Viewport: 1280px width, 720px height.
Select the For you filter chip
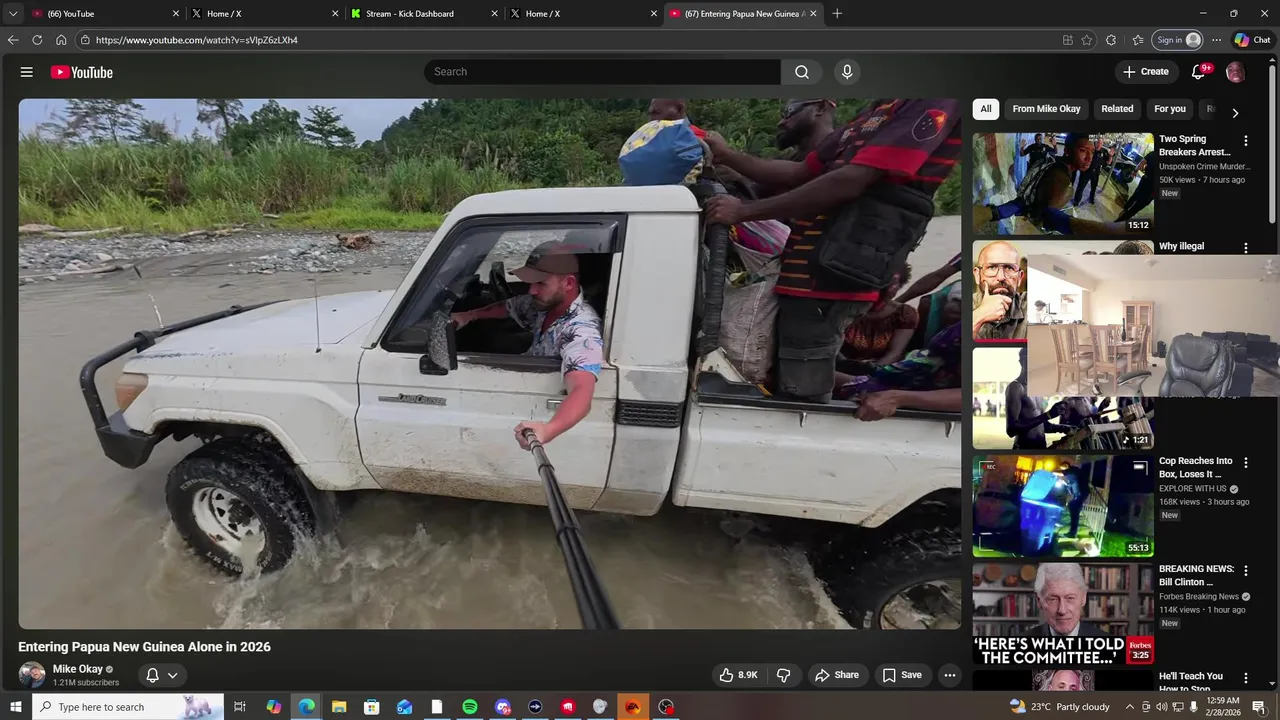tap(1170, 109)
